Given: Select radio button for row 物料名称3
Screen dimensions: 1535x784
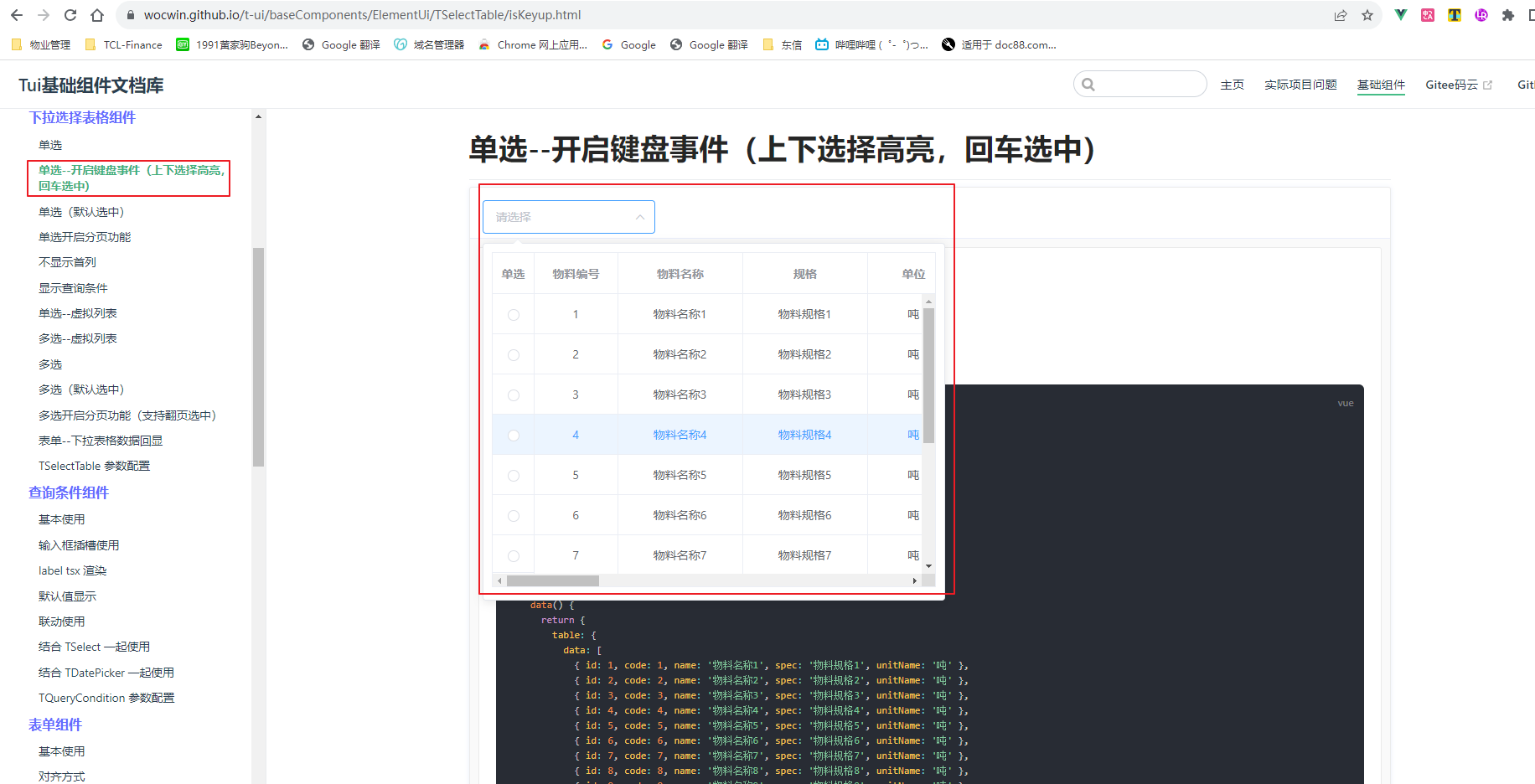Looking at the screenshot, I should coord(514,395).
